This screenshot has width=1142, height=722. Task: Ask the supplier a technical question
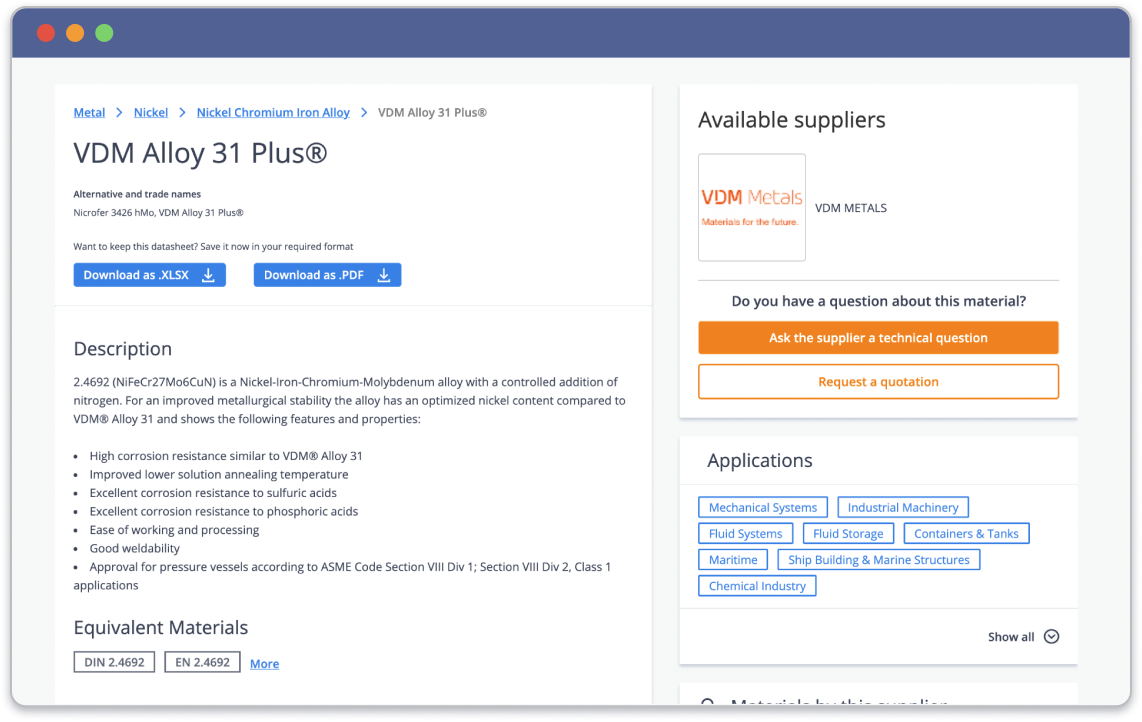[878, 338]
